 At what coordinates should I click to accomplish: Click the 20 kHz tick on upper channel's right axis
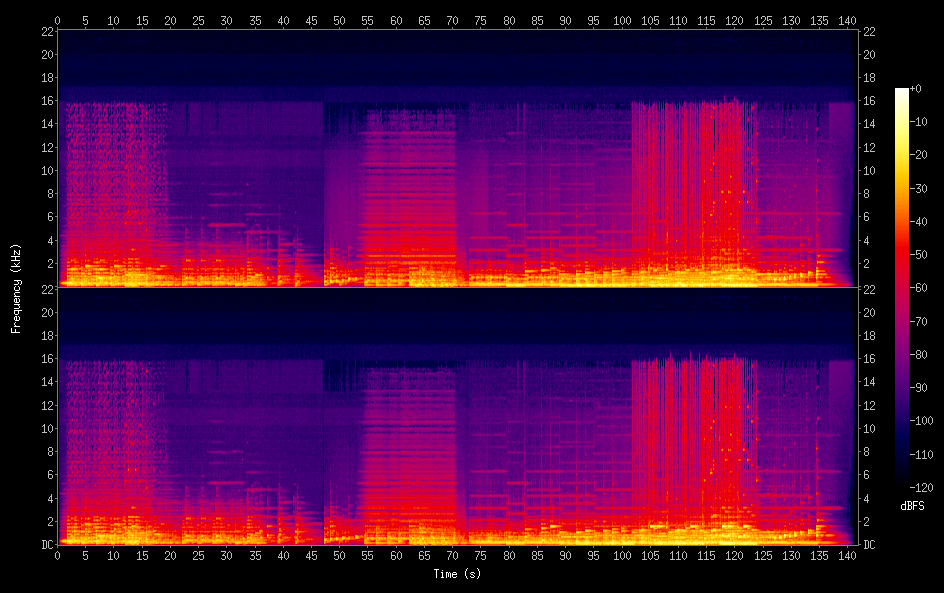[x=869, y=54]
